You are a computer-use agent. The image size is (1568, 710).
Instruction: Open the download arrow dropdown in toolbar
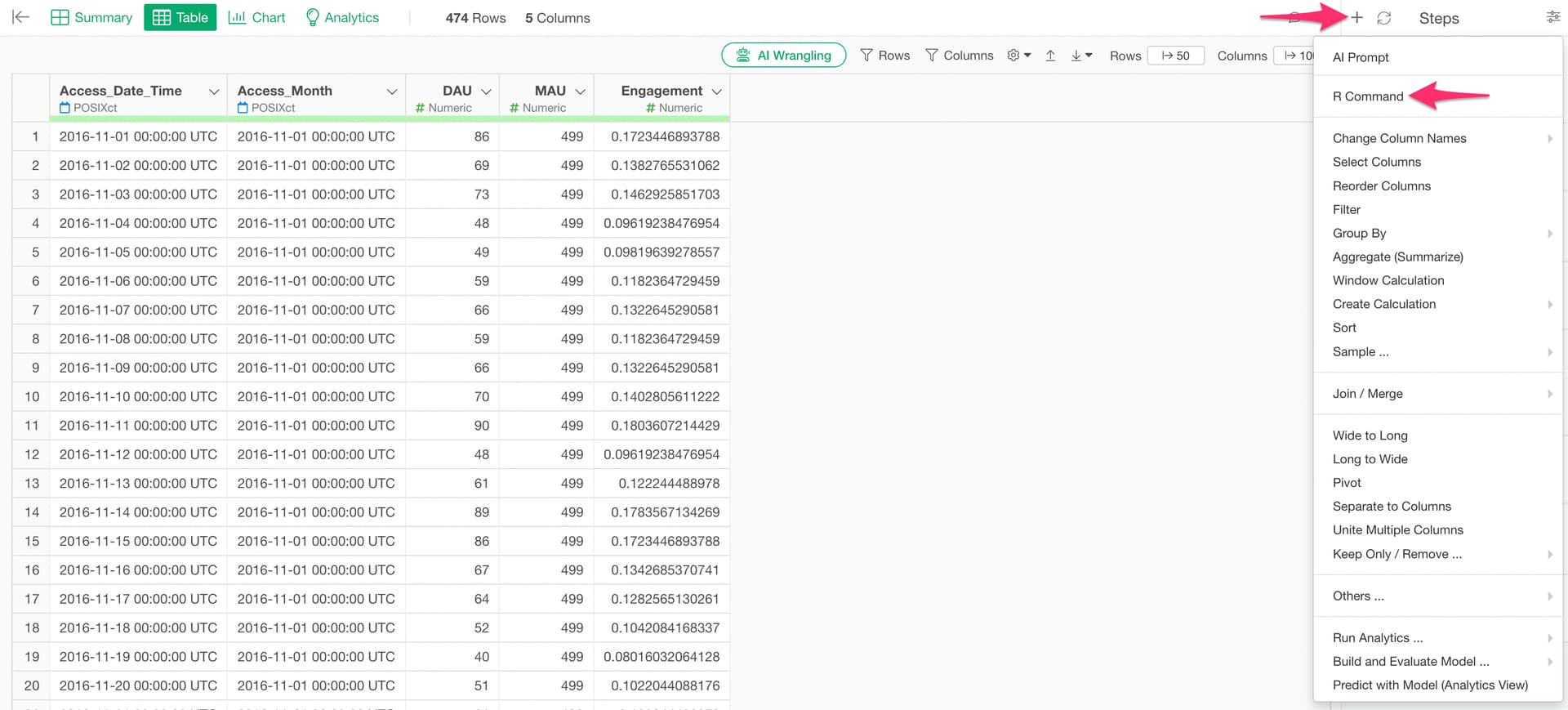1081,56
